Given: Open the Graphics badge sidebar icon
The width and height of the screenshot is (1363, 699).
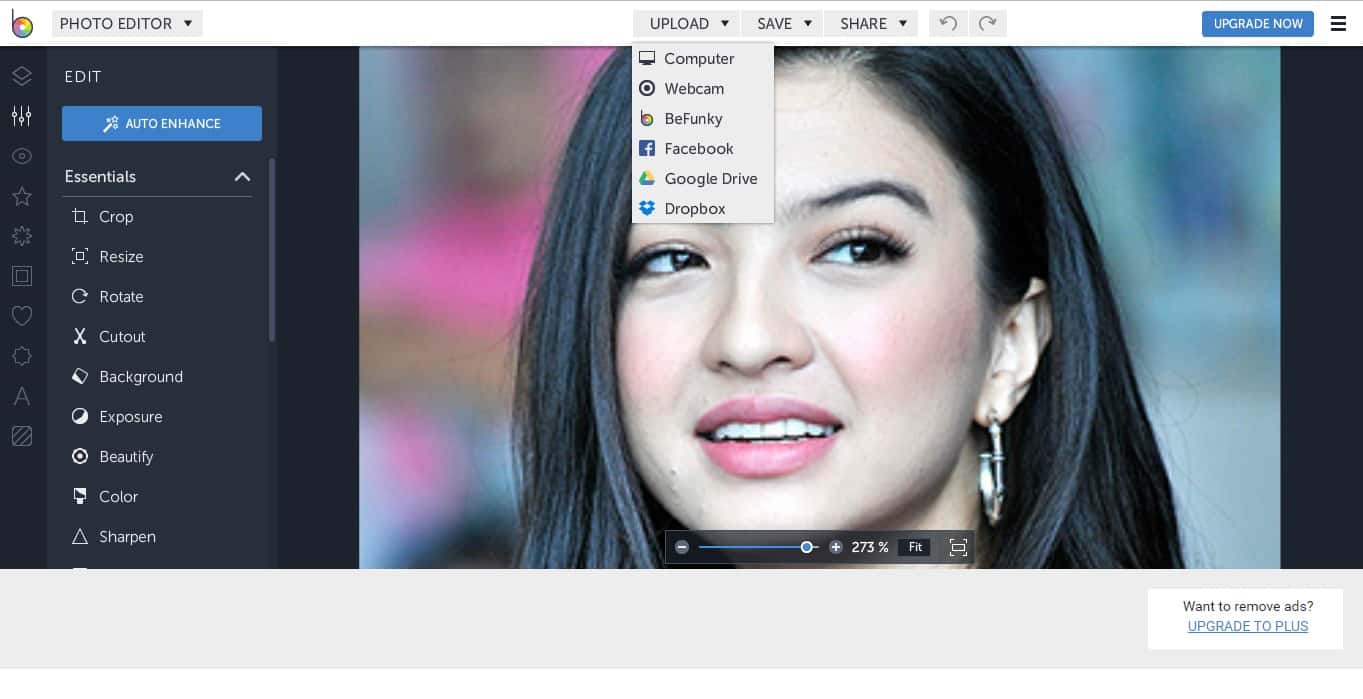Looking at the screenshot, I should coord(22,356).
